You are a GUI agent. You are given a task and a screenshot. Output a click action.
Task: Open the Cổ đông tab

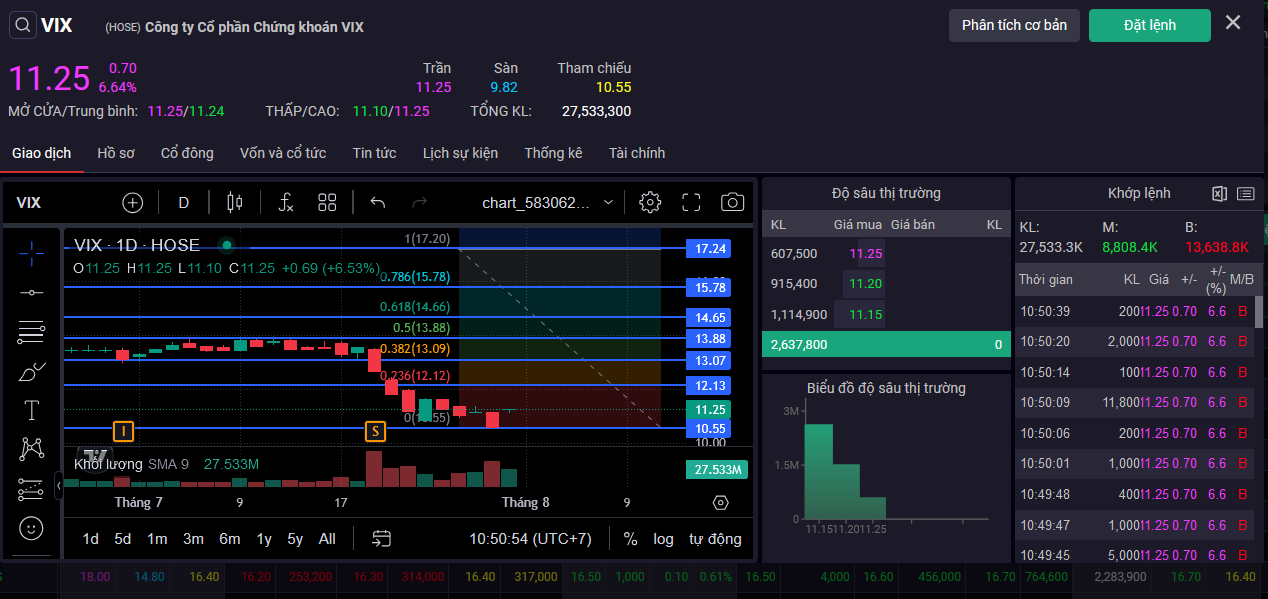click(187, 153)
